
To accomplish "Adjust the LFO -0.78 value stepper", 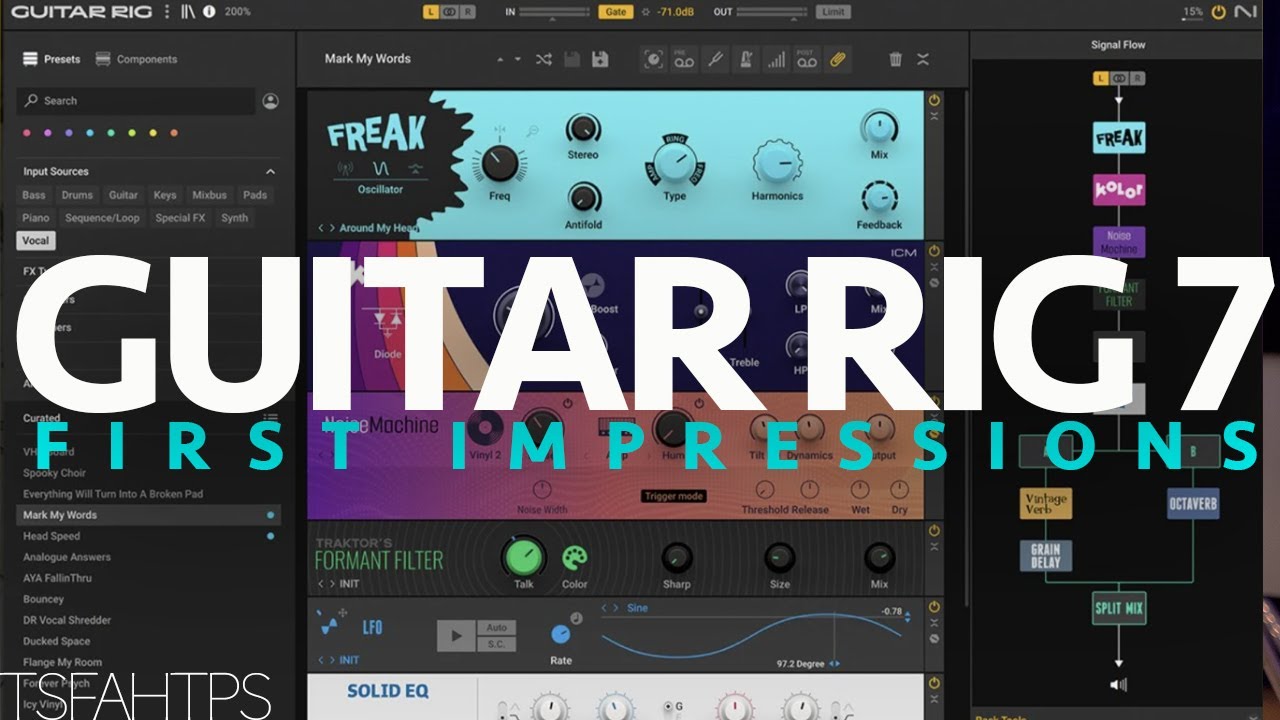I will [908, 617].
